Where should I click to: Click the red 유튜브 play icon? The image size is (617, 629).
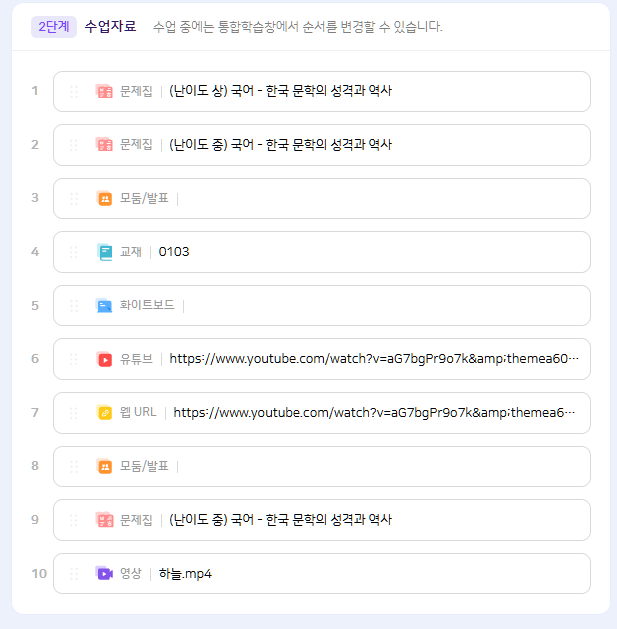pyautogui.click(x=105, y=359)
